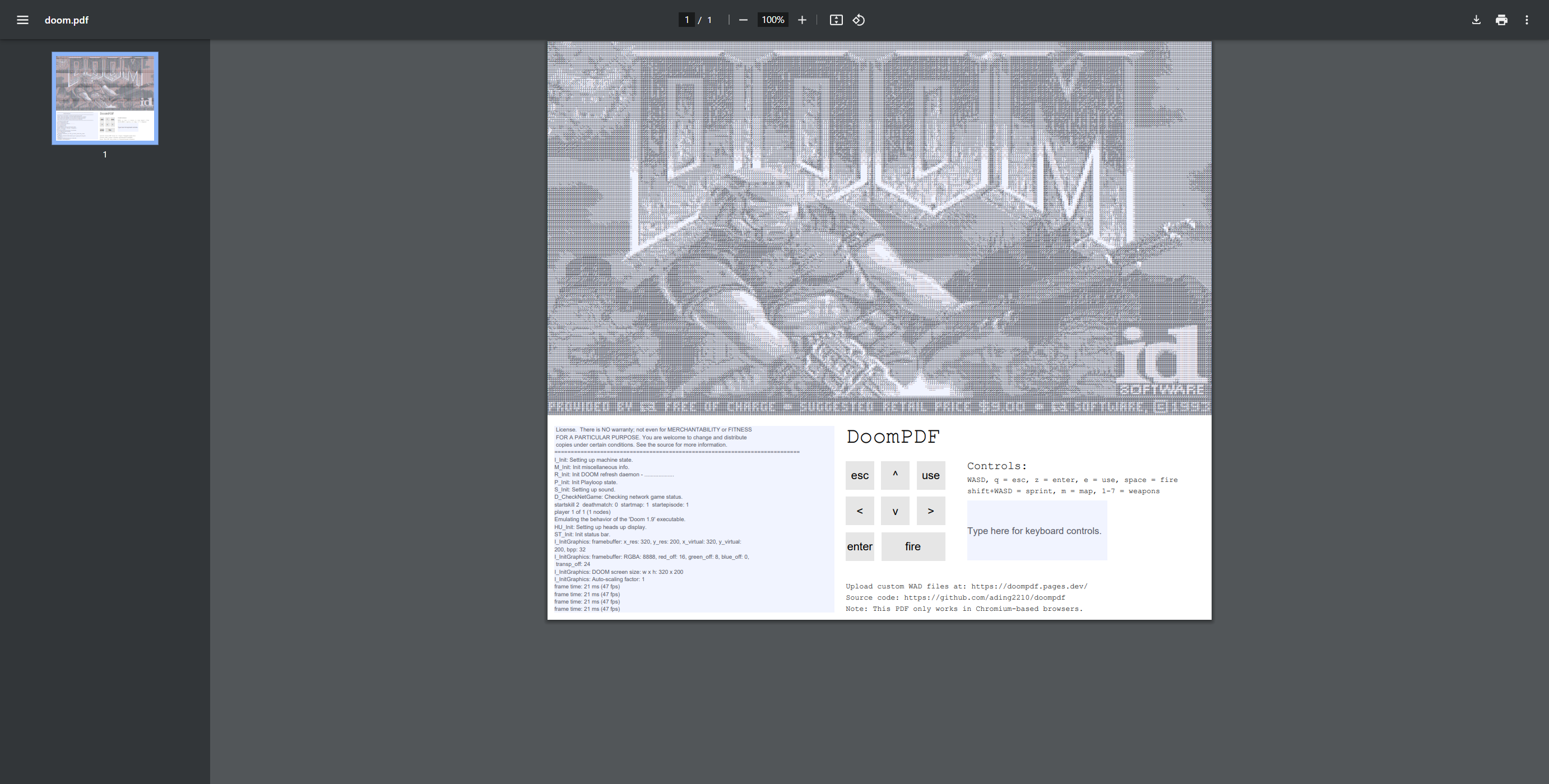Click the DoomPDF heading
1549x784 pixels.
click(x=893, y=437)
